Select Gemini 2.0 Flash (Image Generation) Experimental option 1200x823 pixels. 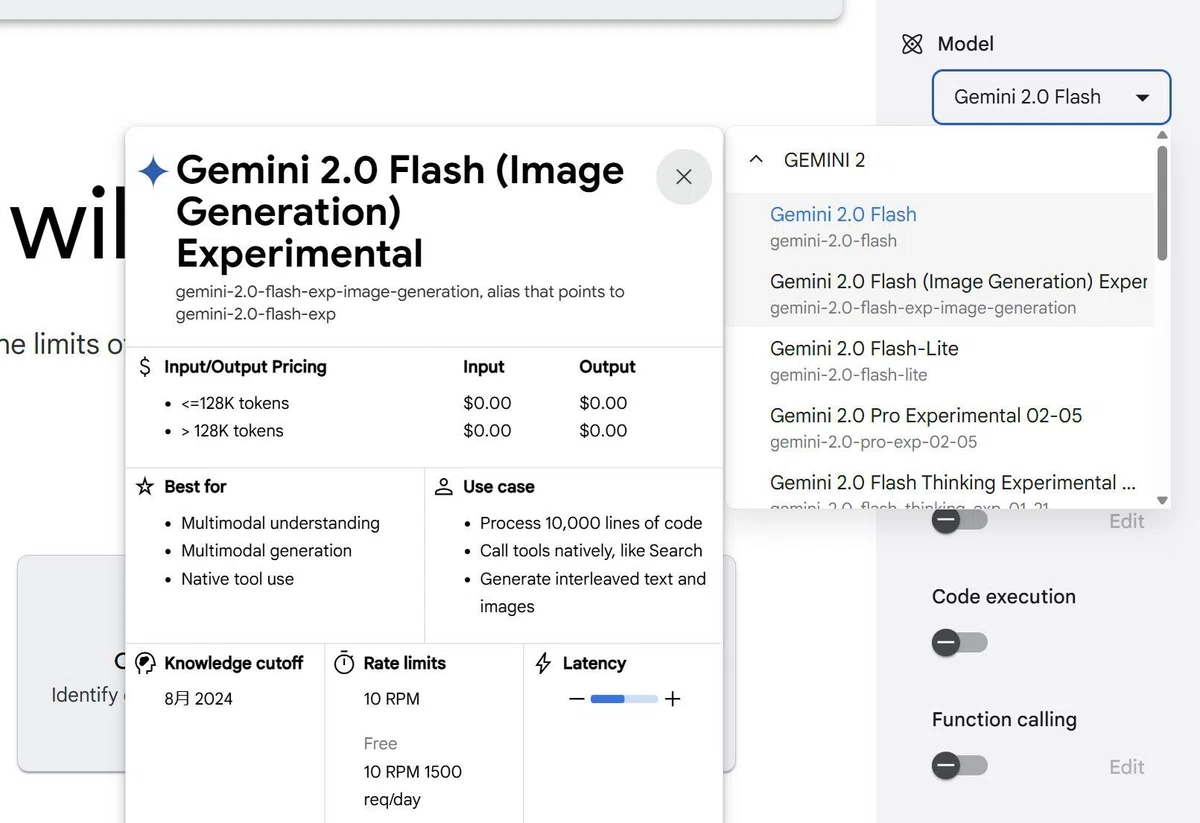click(x=940, y=293)
